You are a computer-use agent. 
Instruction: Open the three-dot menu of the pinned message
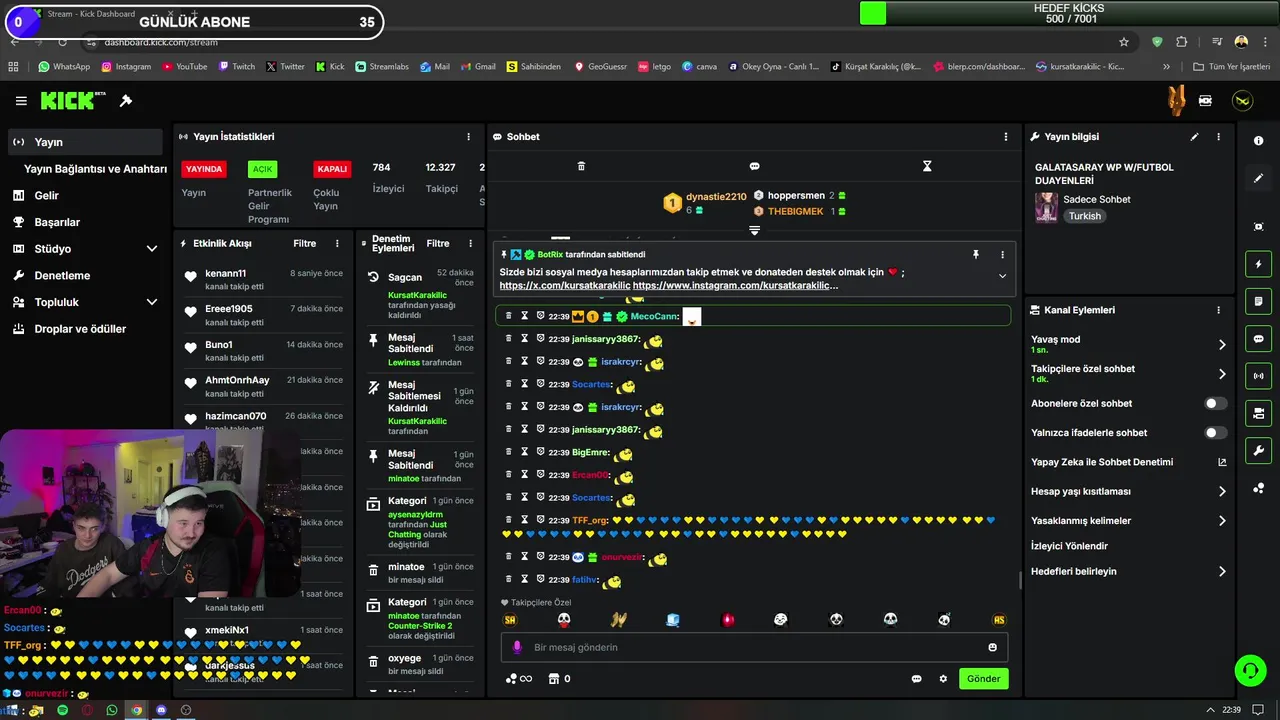coord(1002,255)
